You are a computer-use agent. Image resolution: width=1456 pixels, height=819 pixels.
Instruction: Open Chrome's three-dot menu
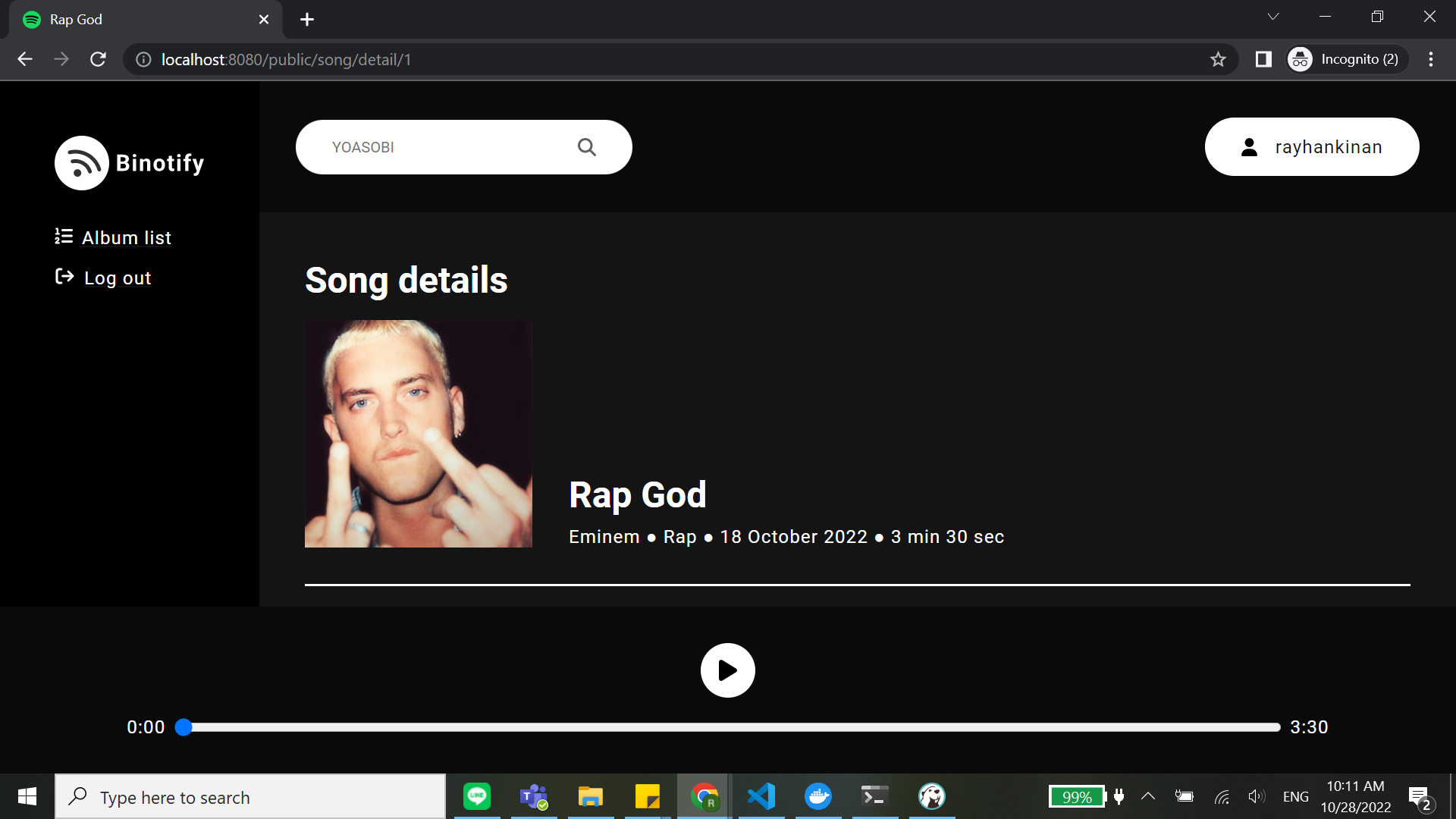(1431, 59)
